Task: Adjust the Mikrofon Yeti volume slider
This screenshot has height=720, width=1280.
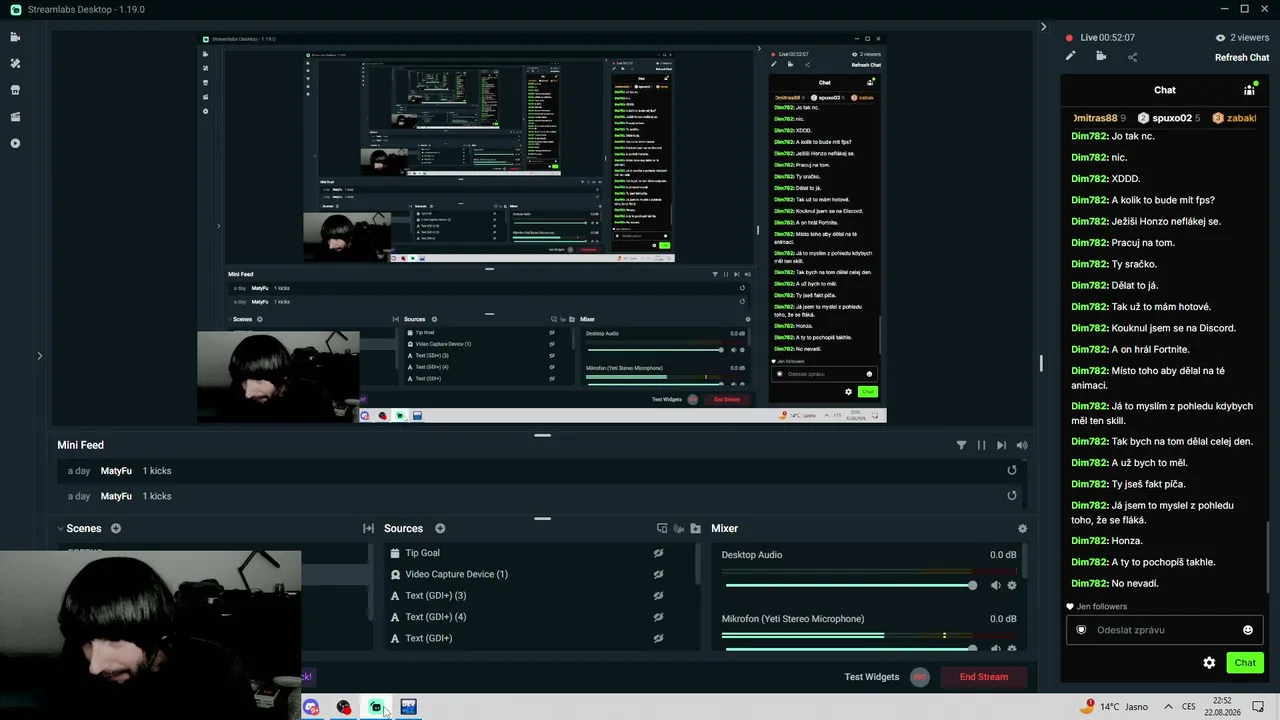Action: pos(850,648)
